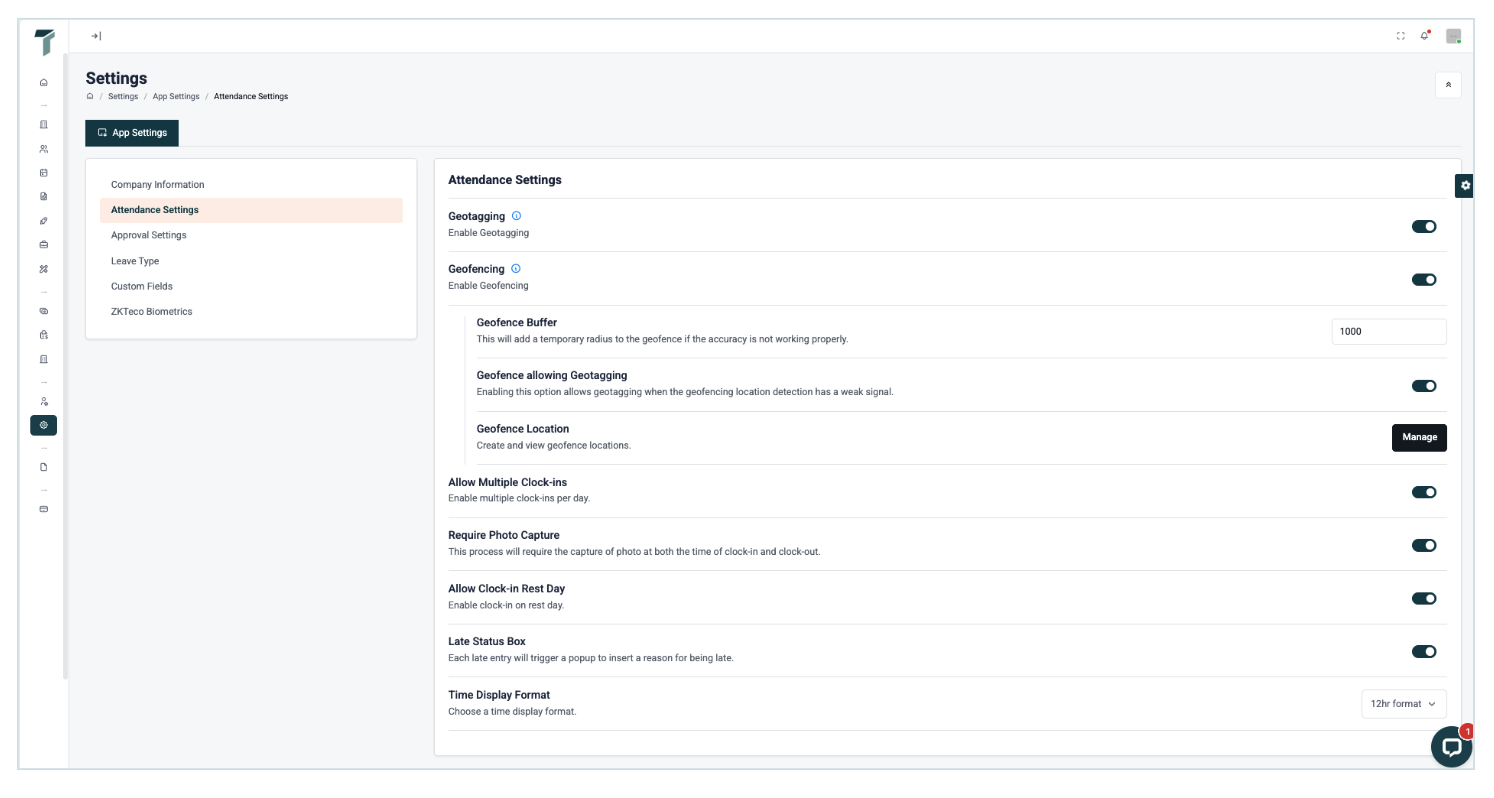
Task: Expand the sidebar using the top arrow
Action: tap(96, 36)
